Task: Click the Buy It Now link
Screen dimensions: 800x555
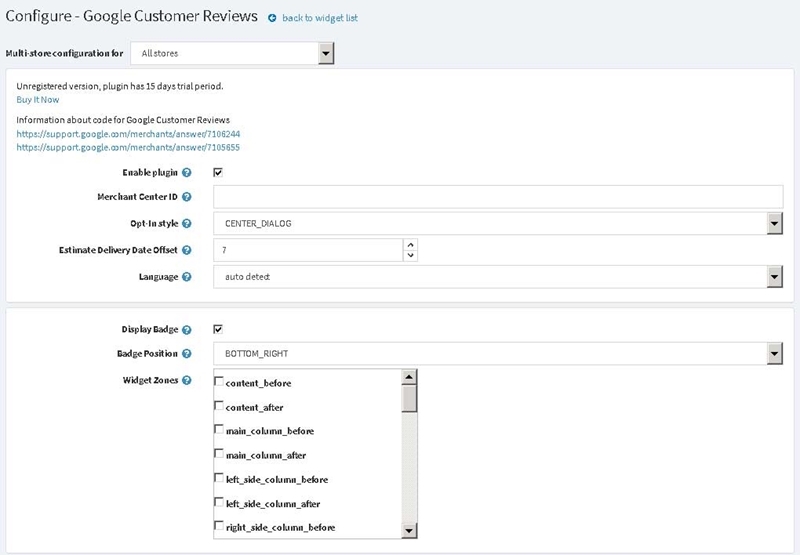Action: tap(38, 99)
